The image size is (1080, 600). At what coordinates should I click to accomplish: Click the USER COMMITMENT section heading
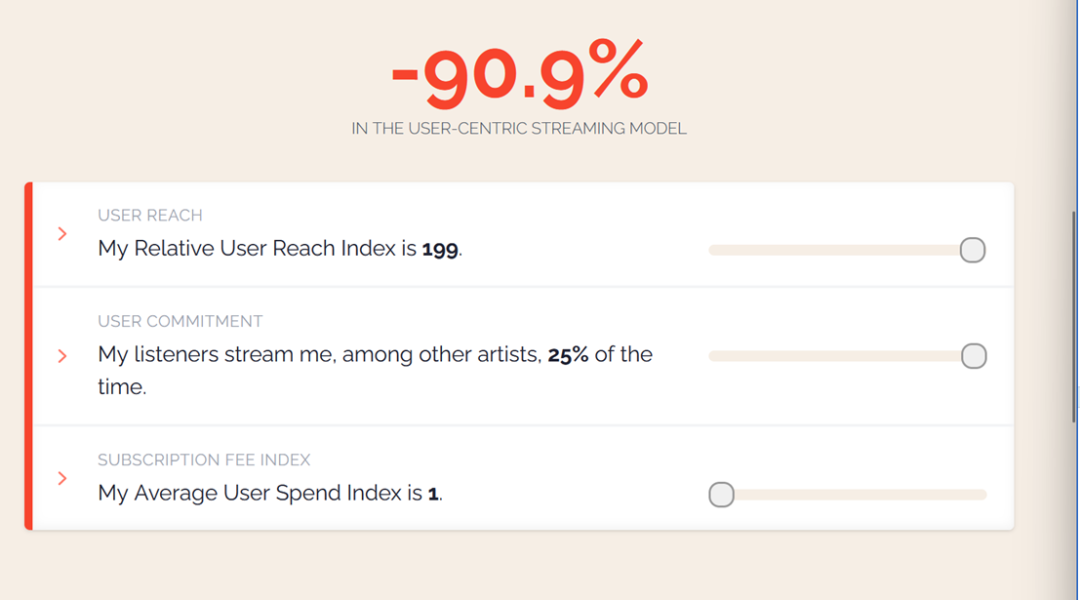180,322
